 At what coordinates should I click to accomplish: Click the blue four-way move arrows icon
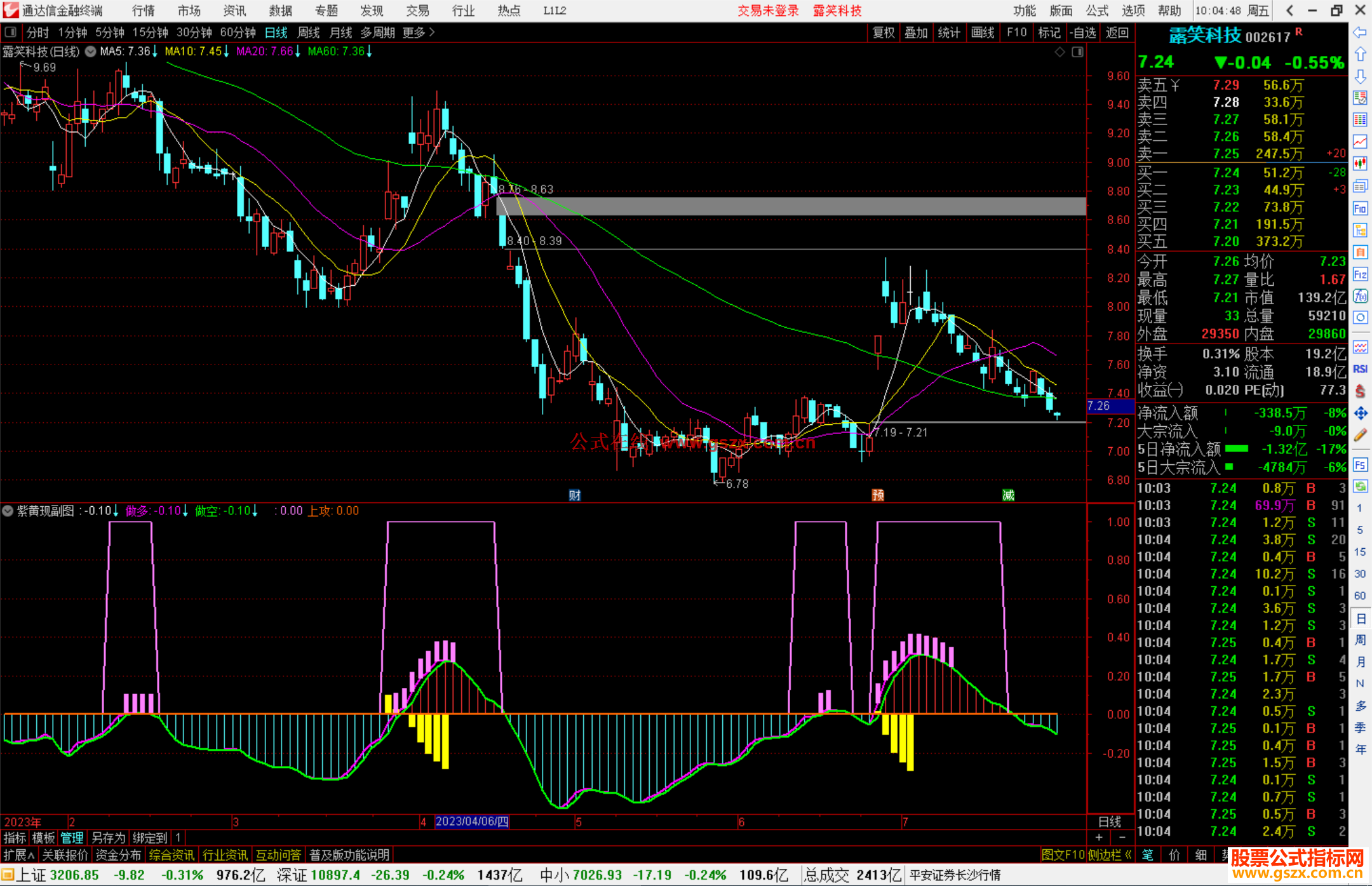point(1360,413)
